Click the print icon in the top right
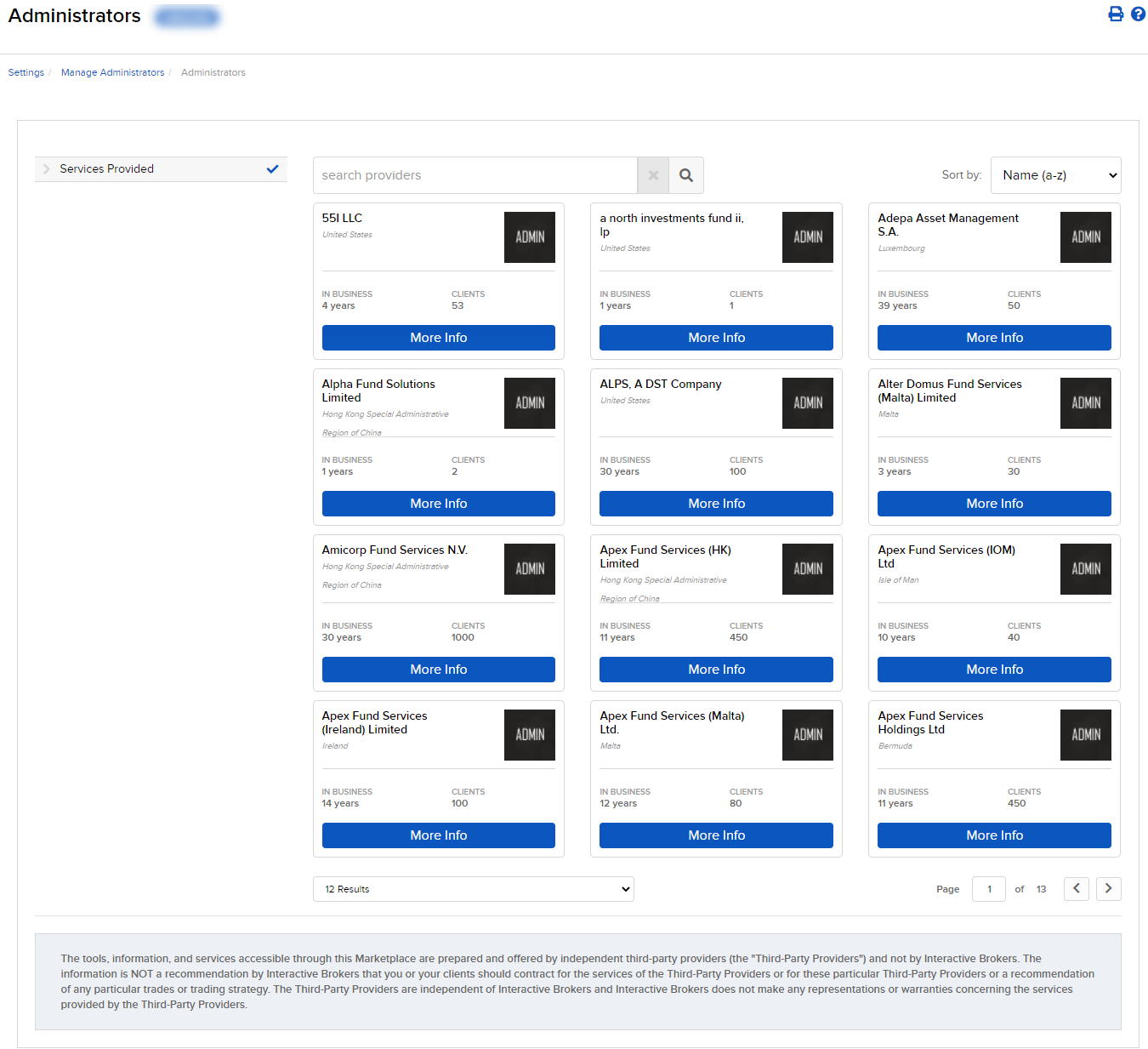Image resolution: width=1148 pixels, height=1049 pixels. coord(1116,14)
